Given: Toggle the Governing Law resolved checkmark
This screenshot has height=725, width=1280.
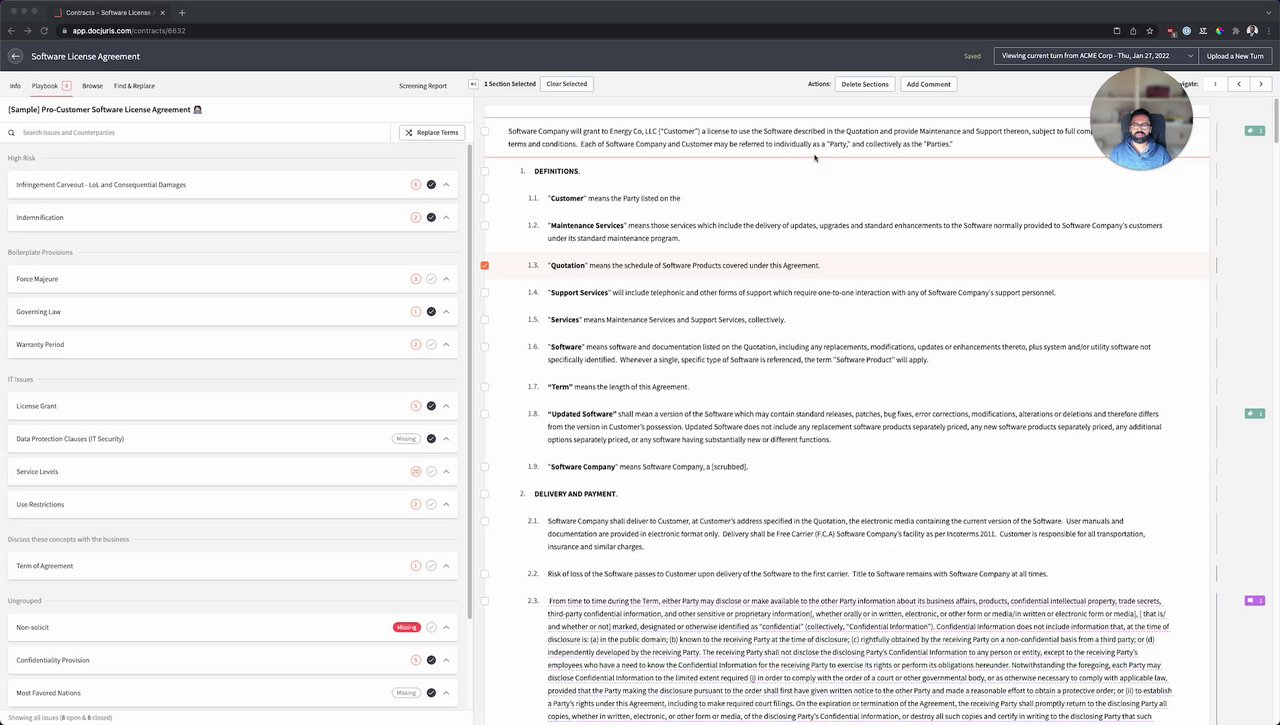Looking at the screenshot, I should 431,312.
